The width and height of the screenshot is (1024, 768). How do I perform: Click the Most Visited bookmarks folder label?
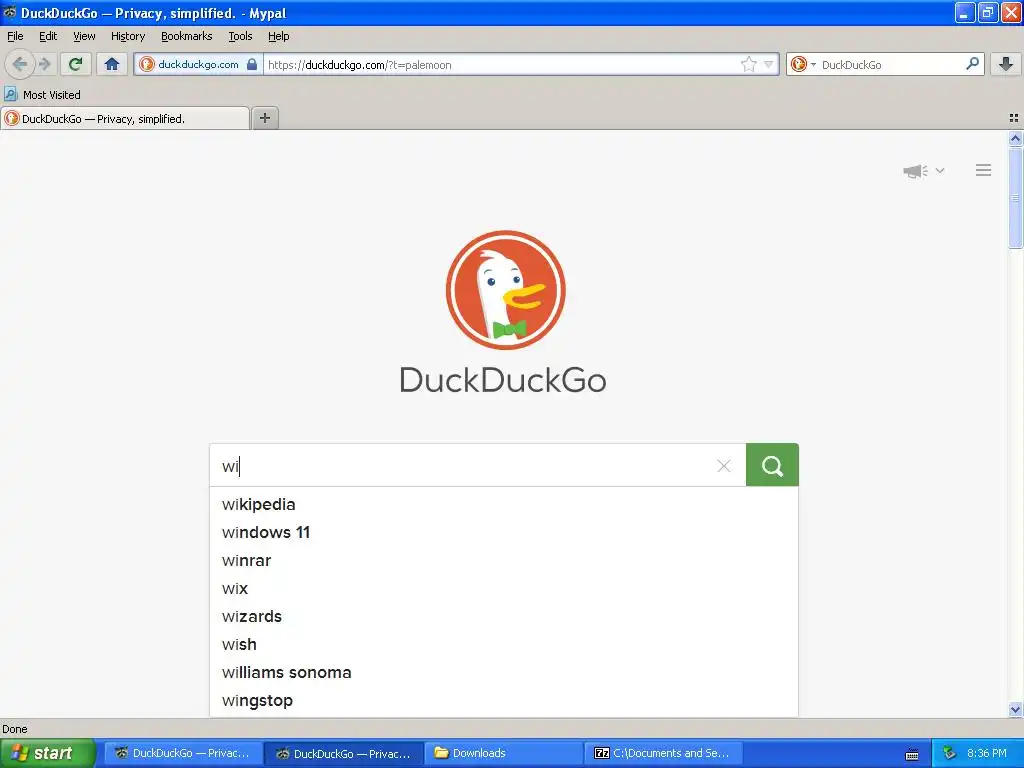[52, 95]
